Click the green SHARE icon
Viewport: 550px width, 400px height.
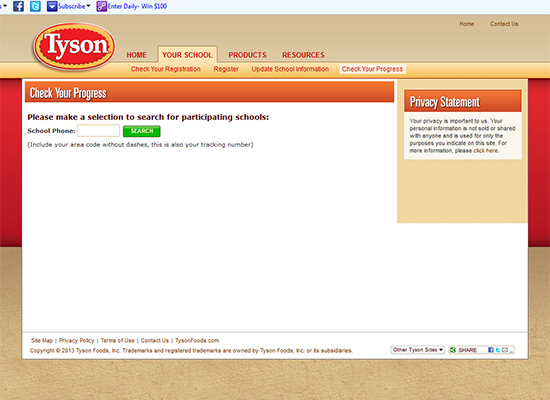click(x=453, y=350)
